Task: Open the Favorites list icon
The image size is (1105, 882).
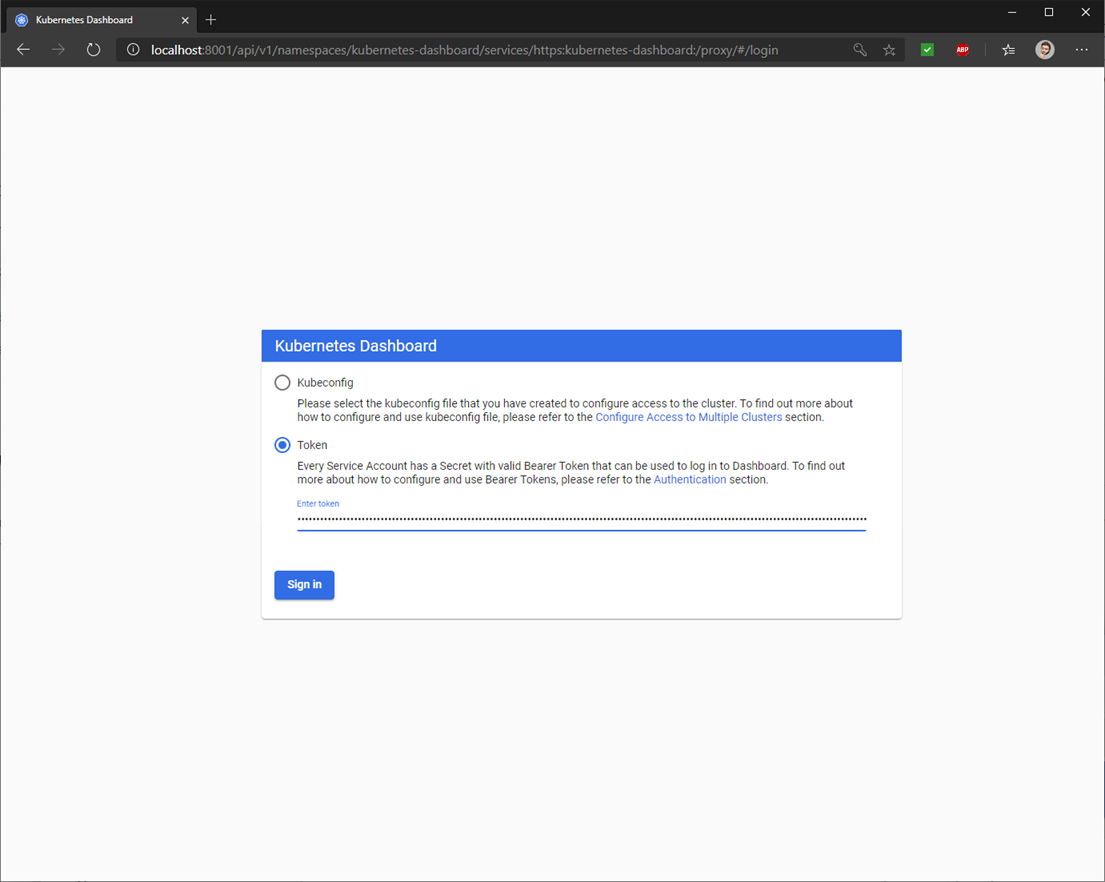Action: point(1009,50)
